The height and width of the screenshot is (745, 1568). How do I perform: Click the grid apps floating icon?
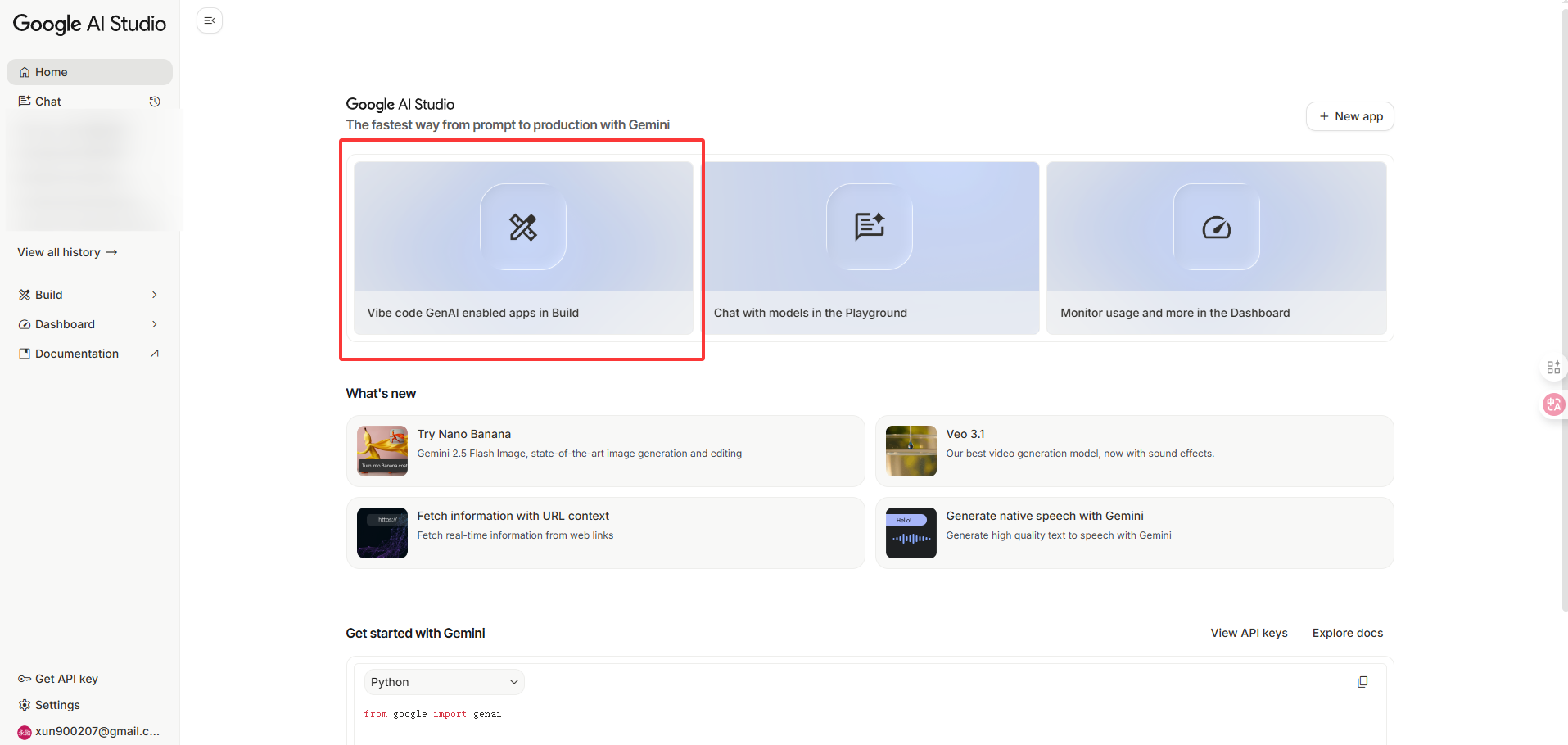[x=1553, y=368]
